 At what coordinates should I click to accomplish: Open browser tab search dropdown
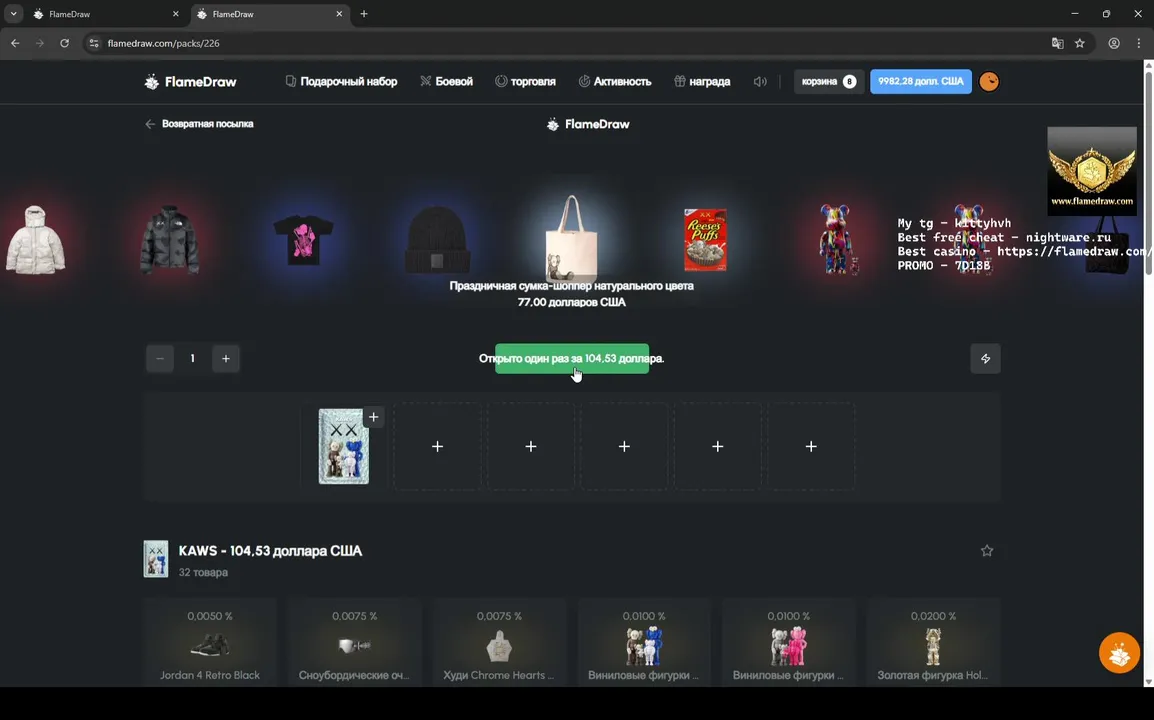point(13,14)
